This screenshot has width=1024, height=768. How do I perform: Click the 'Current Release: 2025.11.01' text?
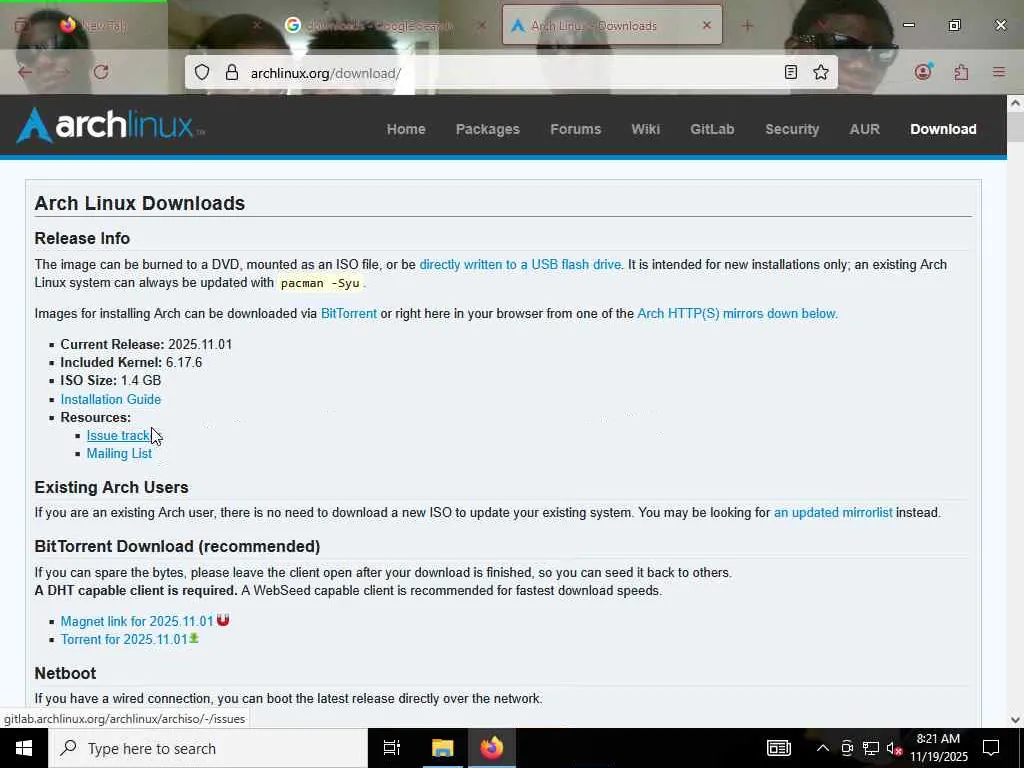146,344
